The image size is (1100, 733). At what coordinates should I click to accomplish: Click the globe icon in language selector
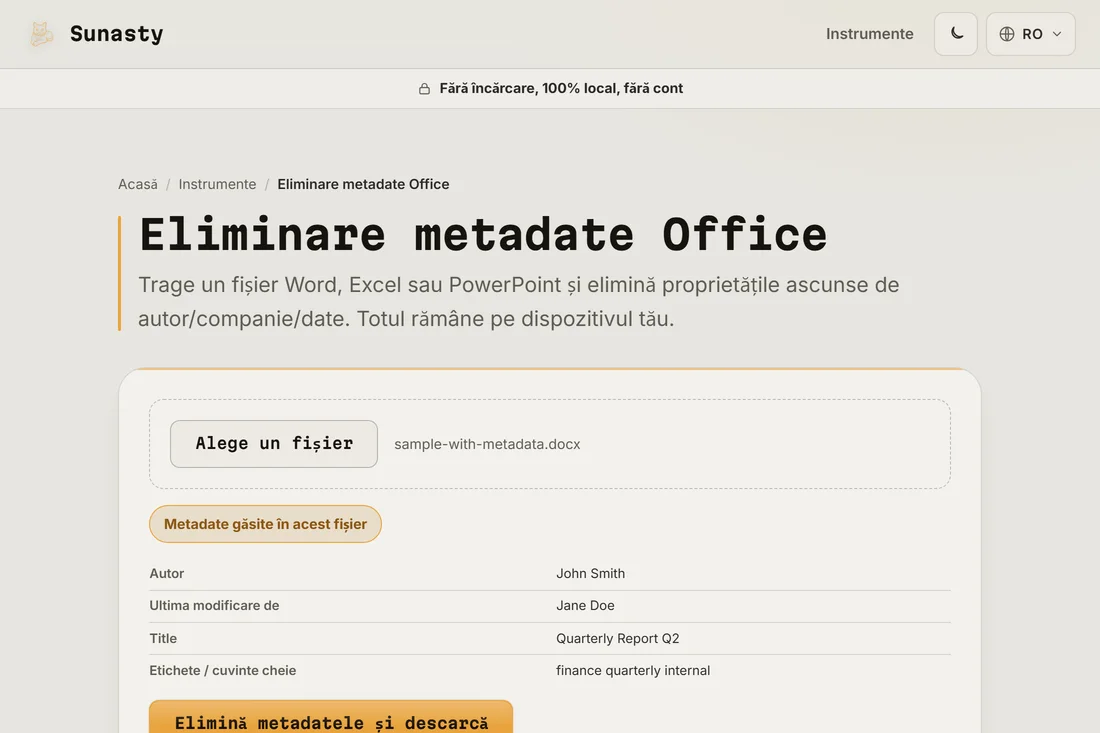pyautogui.click(x=1007, y=34)
